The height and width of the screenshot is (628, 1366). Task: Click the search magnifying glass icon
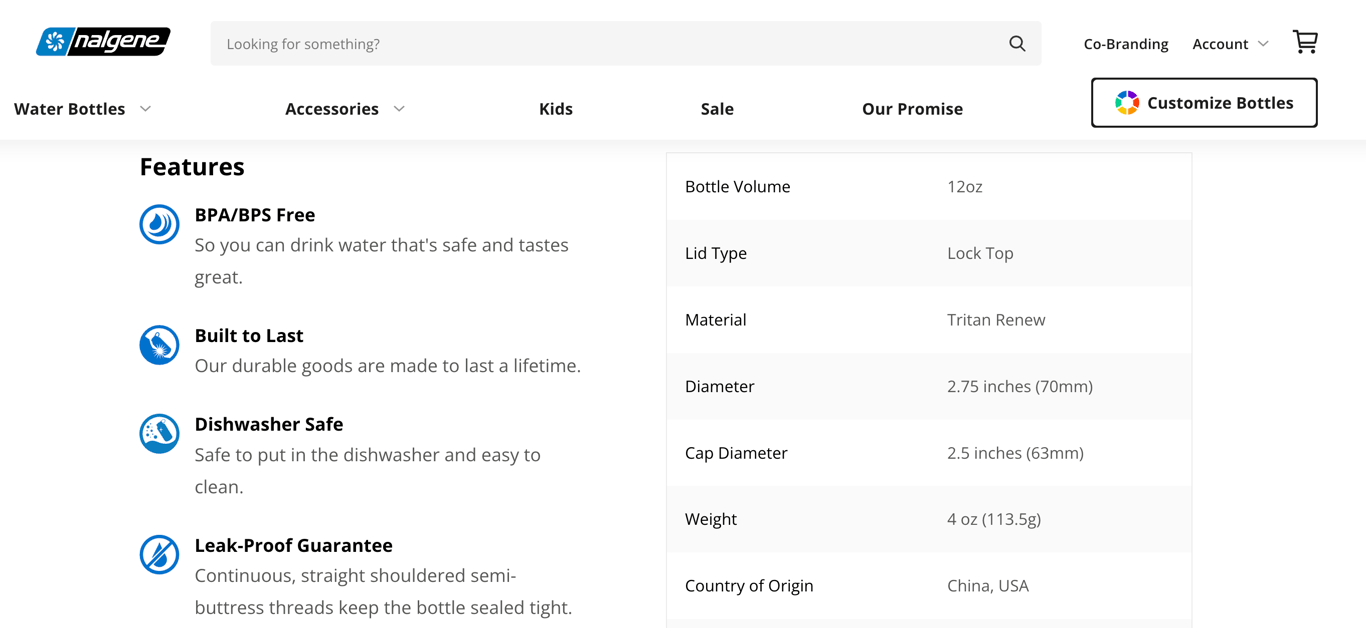click(x=1016, y=43)
